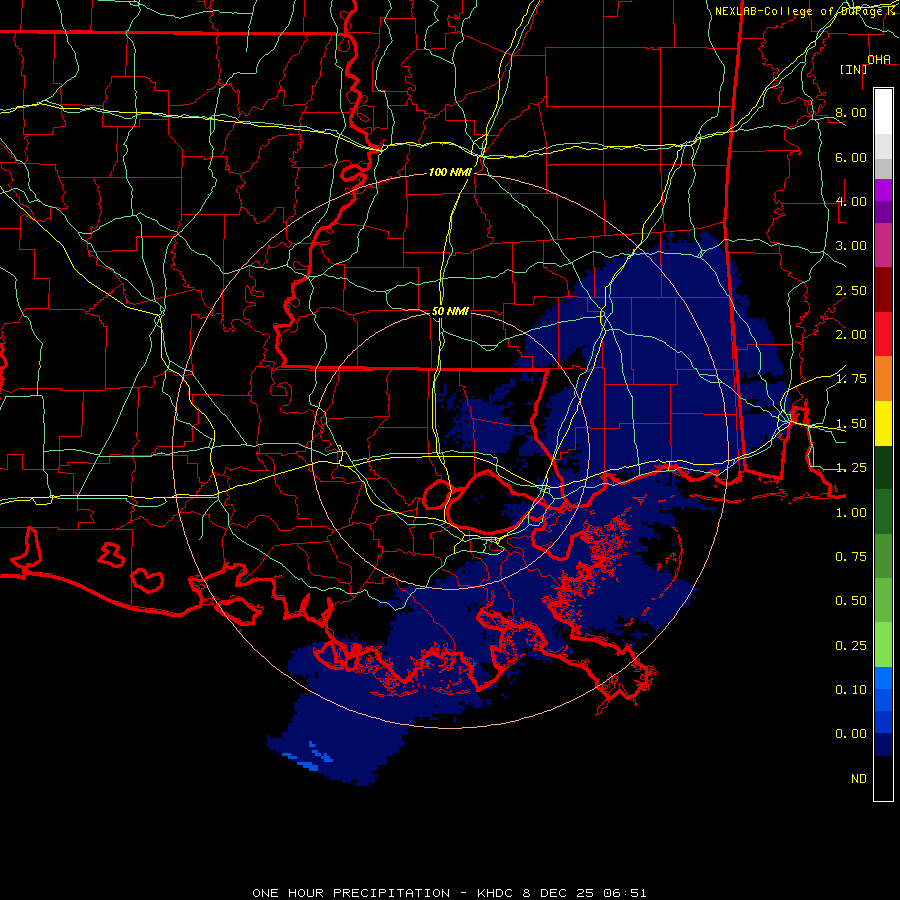Click the 0.10 legend label

click(x=851, y=690)
